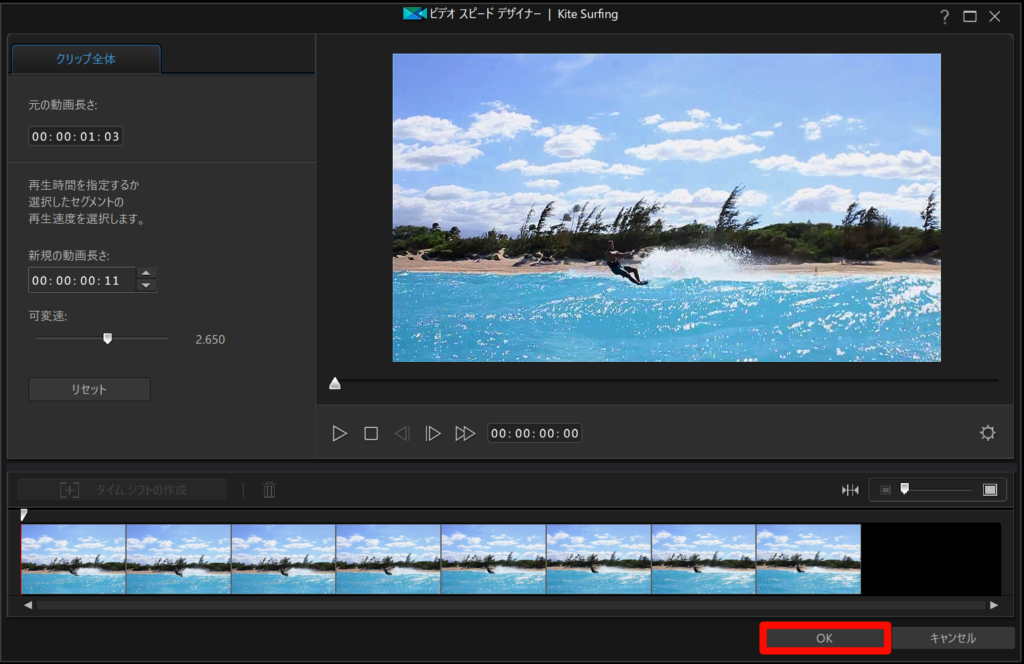
Task: Confirm with the OK button
Action: 824,638
